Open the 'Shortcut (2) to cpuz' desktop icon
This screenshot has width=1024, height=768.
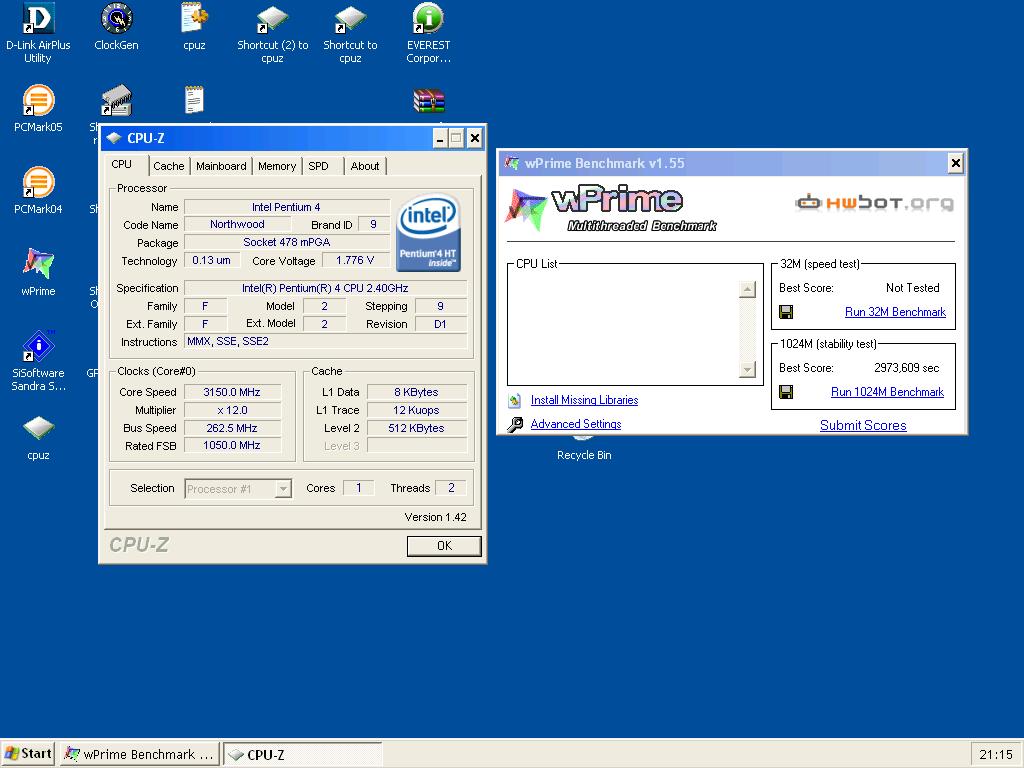coord(272,18)
